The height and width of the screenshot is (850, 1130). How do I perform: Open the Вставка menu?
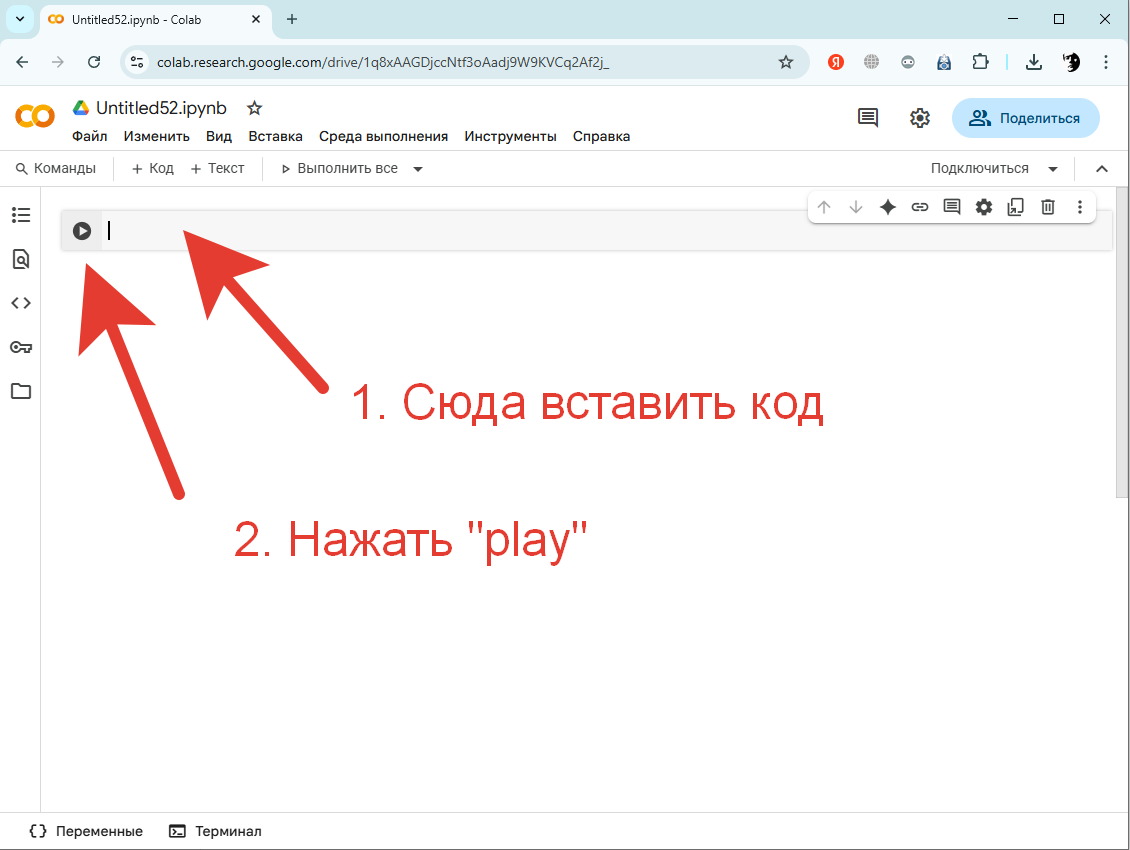click(x=275, y=135)
